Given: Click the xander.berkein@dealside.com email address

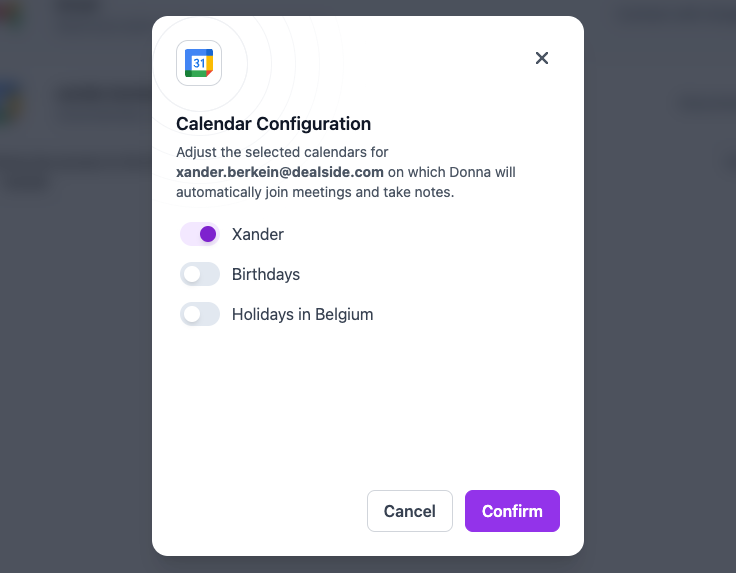Looking at the screenshot, I should pyautogui.click(x=280, y=172).
